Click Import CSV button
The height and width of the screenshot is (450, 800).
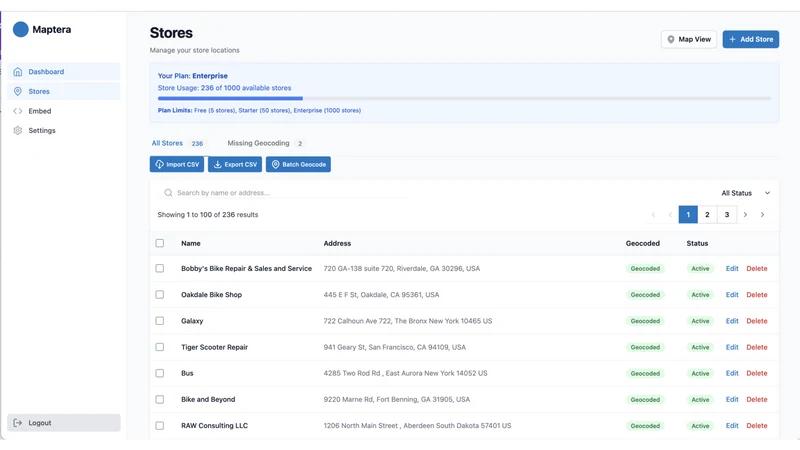(x=177, y=164)
